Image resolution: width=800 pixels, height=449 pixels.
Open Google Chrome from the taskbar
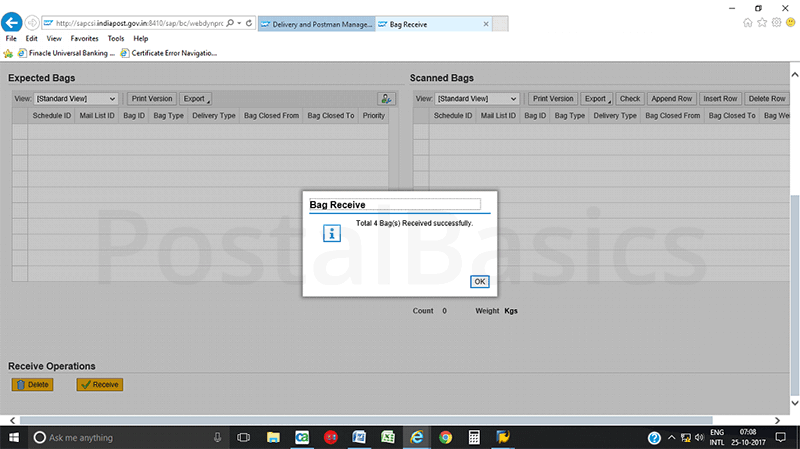pyautogui.click(x=445, y=438)
